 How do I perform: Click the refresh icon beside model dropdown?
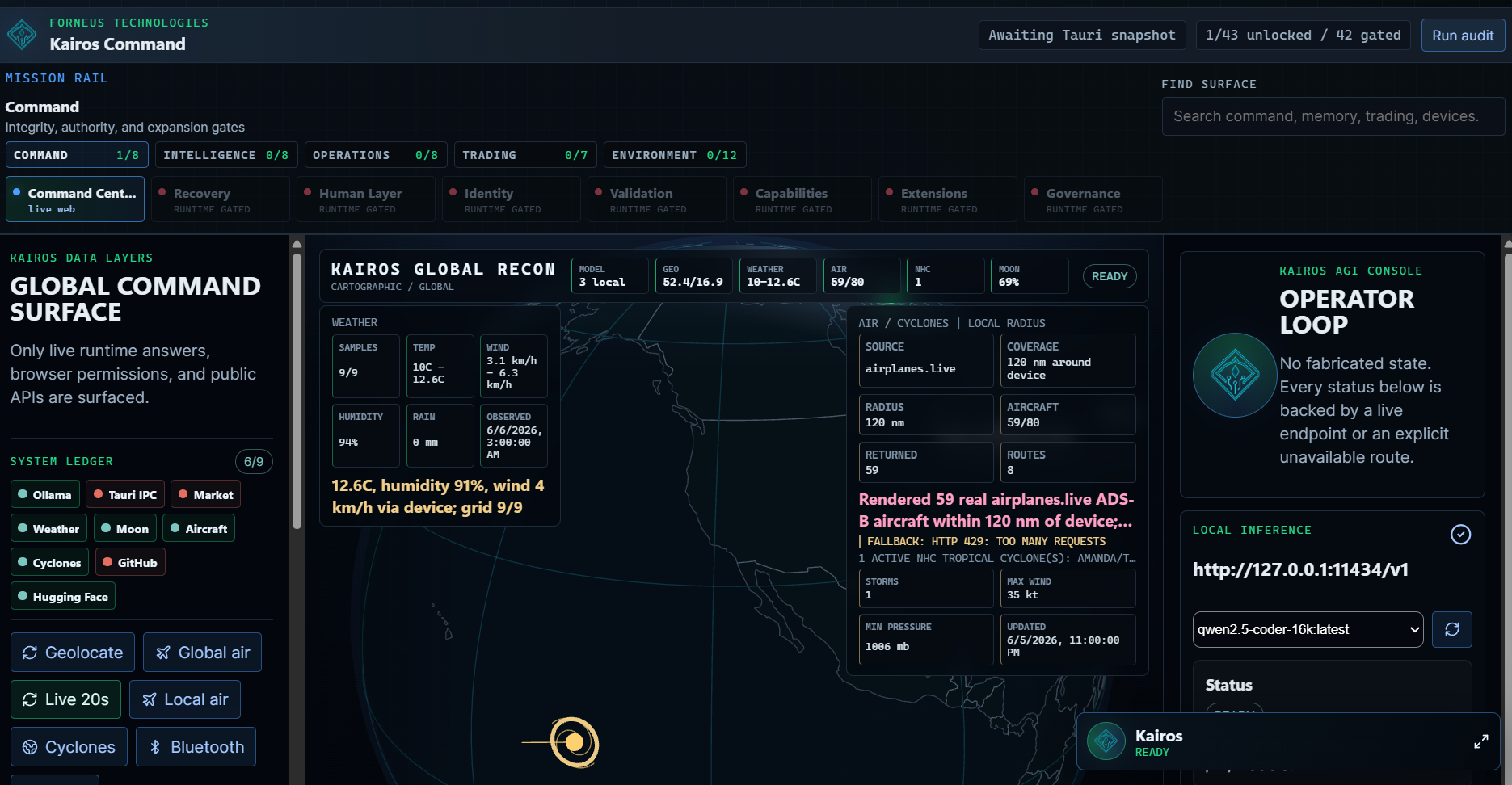point(1451,629)
